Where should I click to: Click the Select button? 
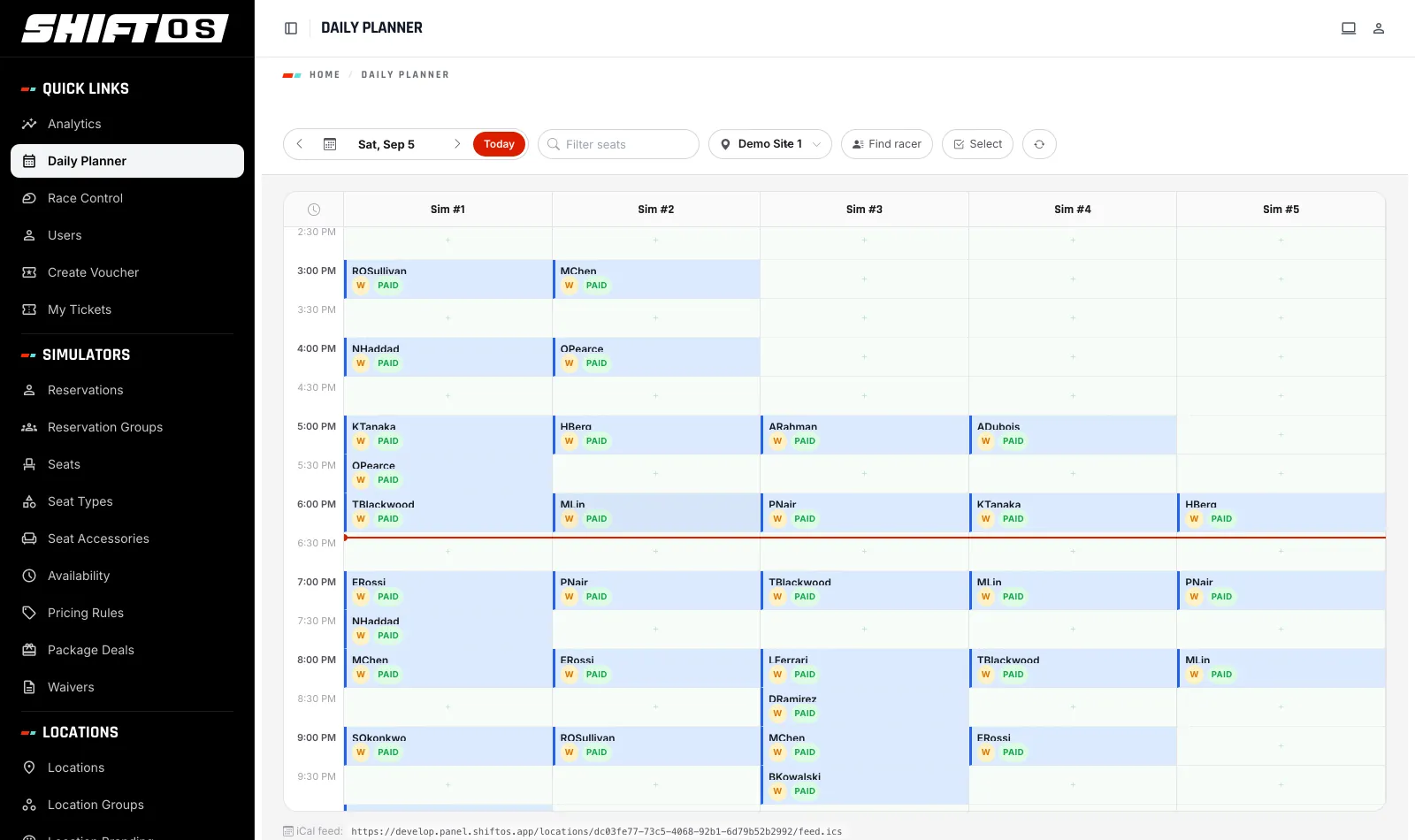pos(977,144)
